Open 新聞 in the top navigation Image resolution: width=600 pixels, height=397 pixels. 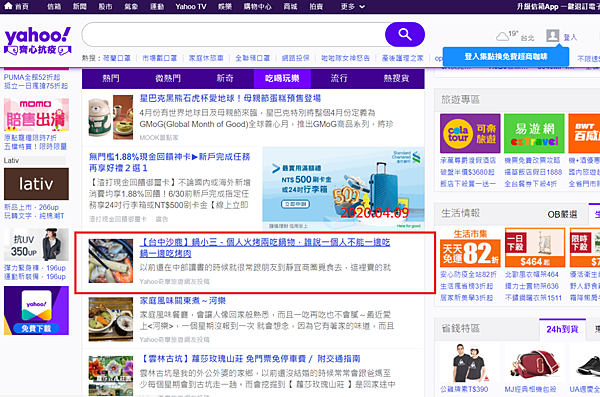pyautogui.click(x=80, y=7)
